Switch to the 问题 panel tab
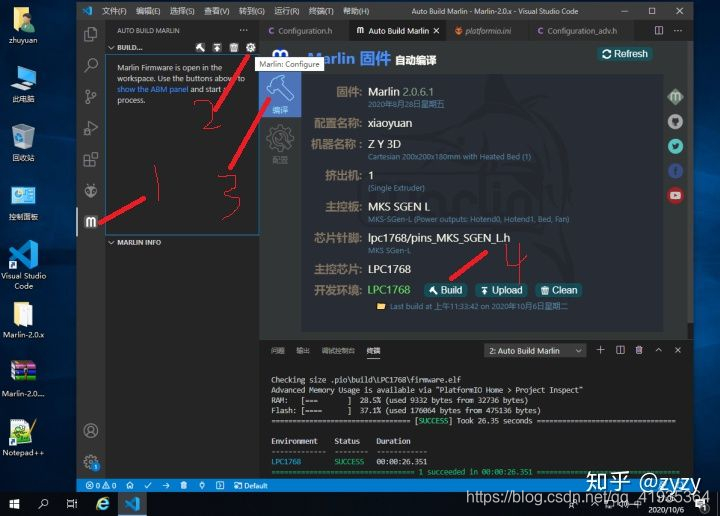The image size is (720, 516). [x=277, y=351]
